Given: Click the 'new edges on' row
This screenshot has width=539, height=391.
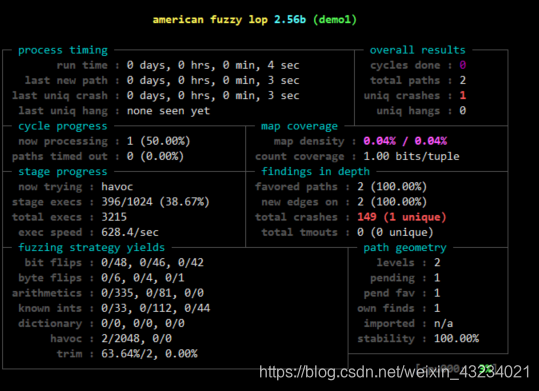Looking at the screenshot, I should (x=344, y=202).
